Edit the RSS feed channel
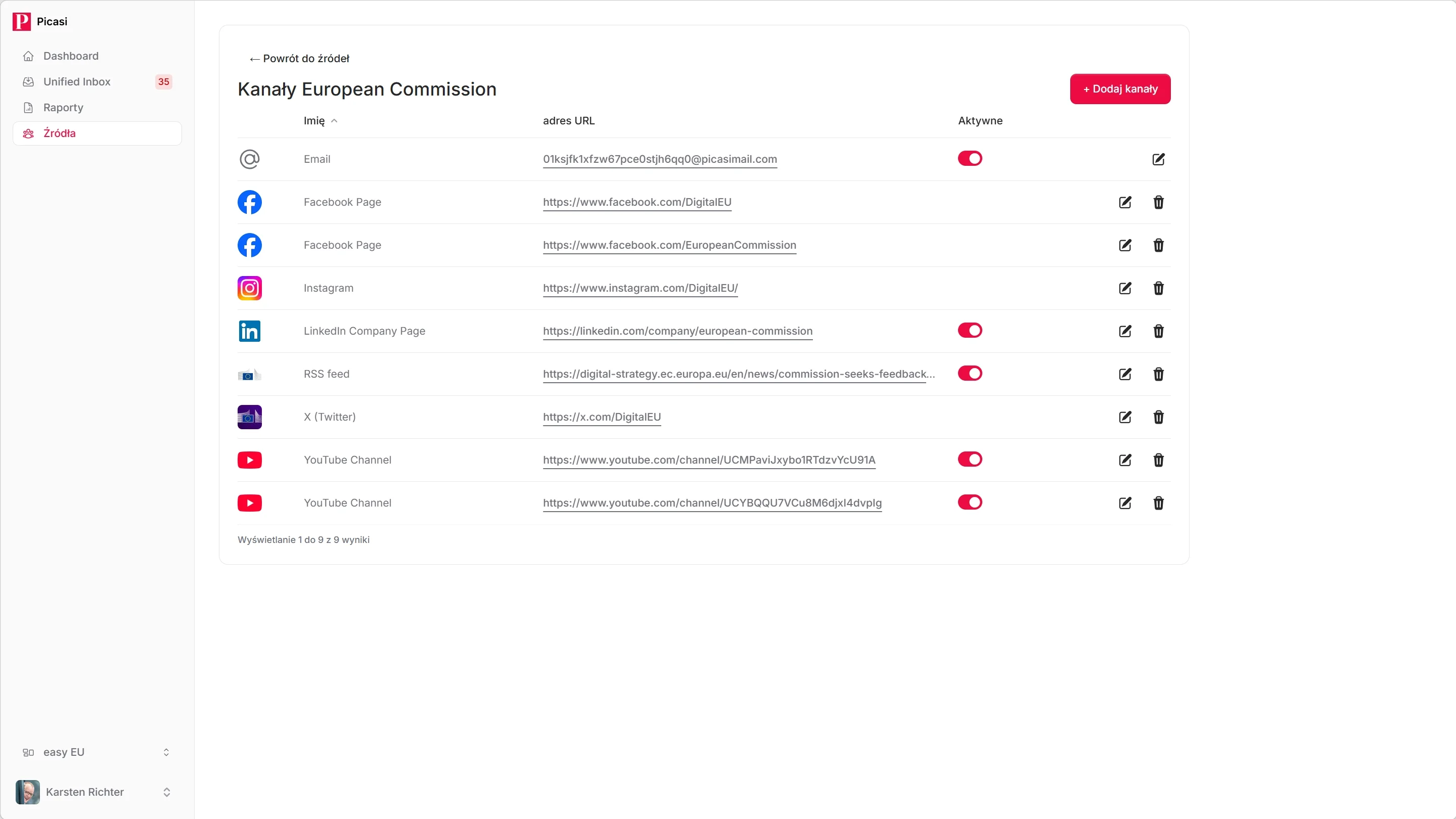Viewport: 1456px width, 819px height. [x=1125, y=374]
